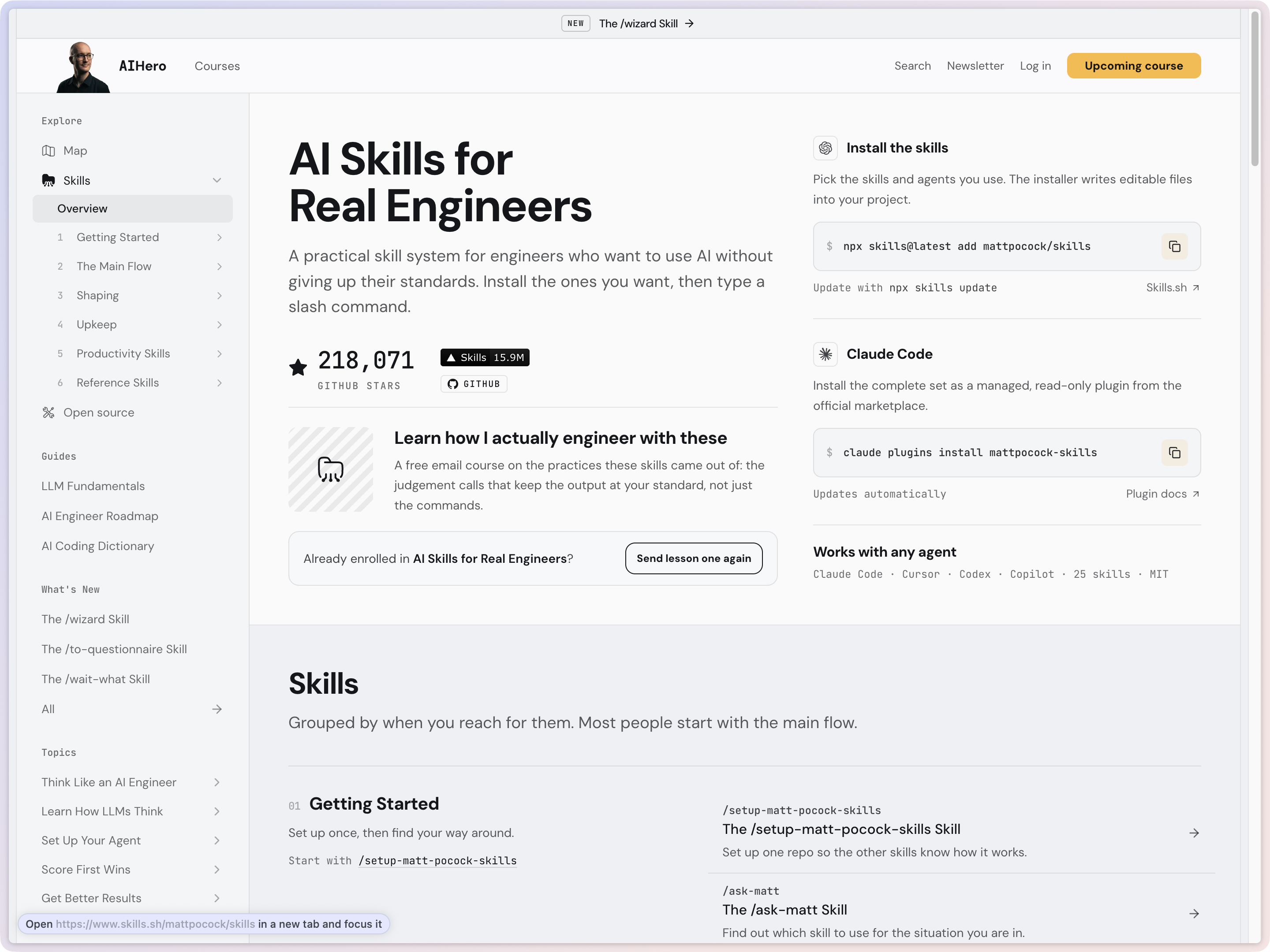Click the course illustration thumbnail

pyautogui.click(x=331, y=469)
